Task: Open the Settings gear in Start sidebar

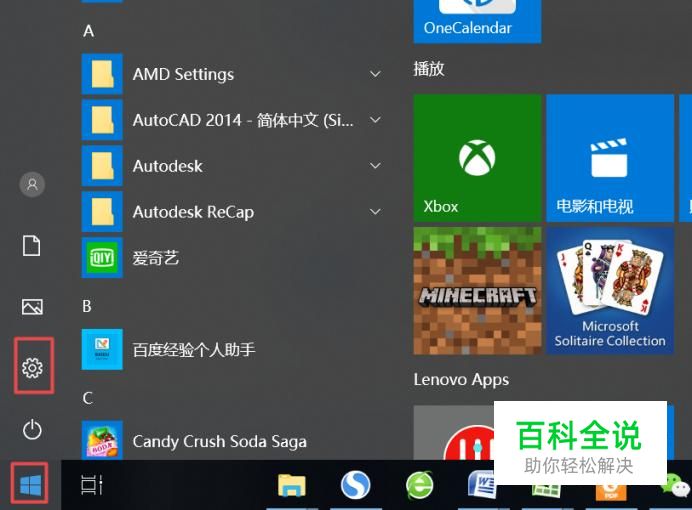Action: (x=32, y=368)
